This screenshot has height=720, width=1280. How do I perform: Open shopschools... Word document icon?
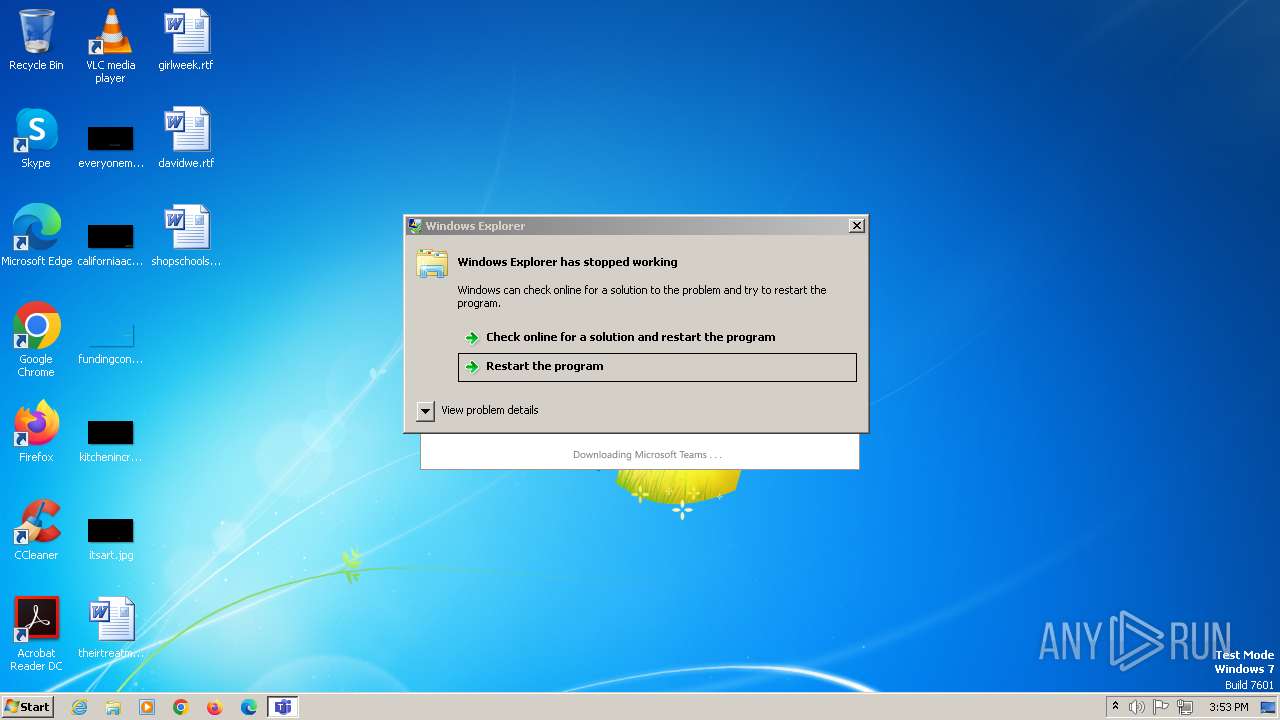[186, 236]
